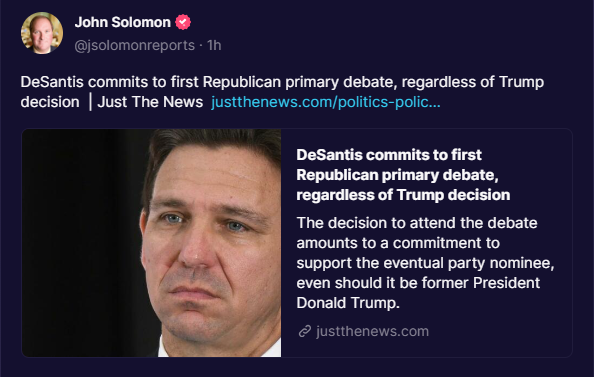Open the John Solomon display name
Screen dimensions: 594x377
(122, 22)
